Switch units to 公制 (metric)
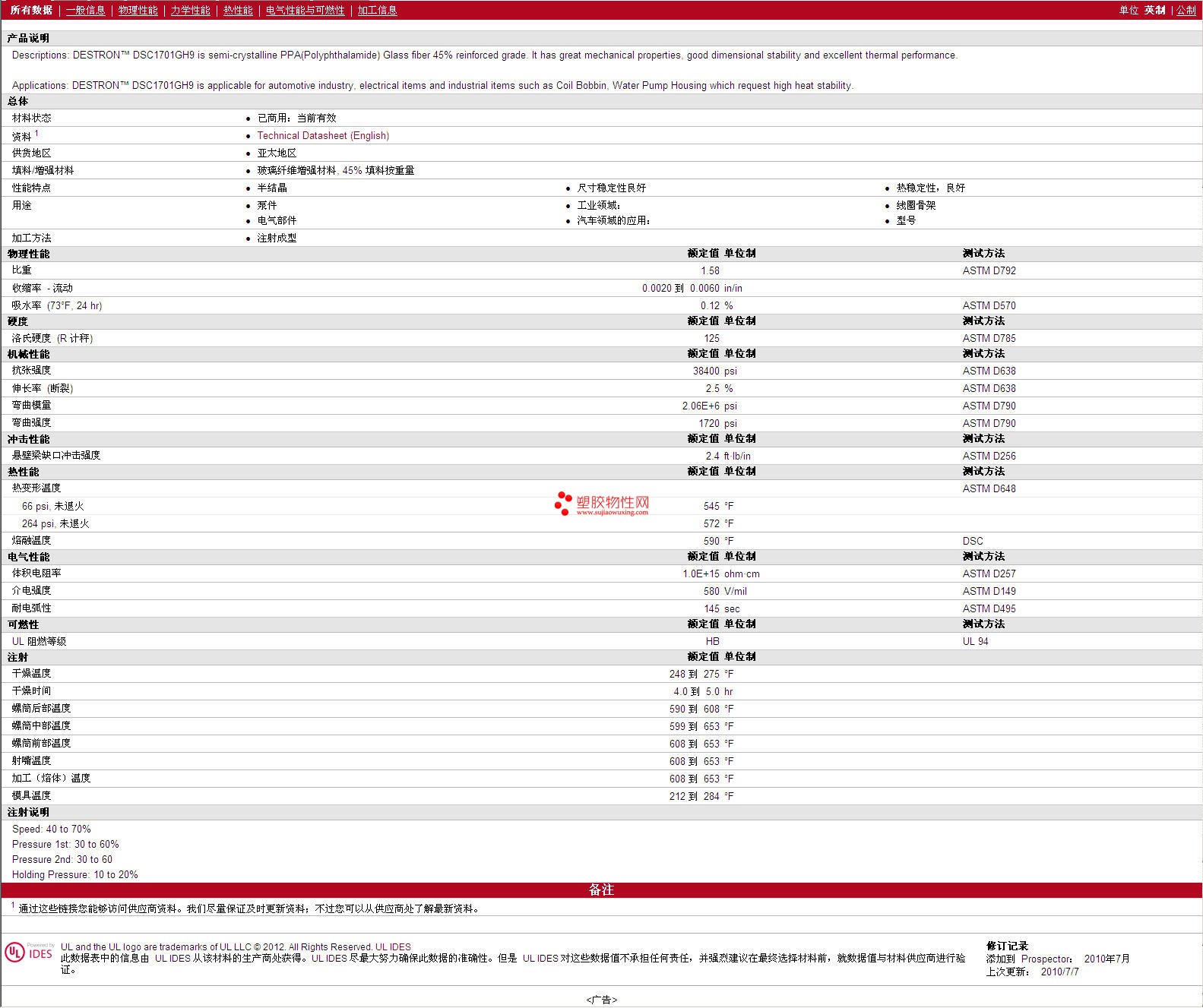This screenshot has height=1008, width=1203. [x=1186, y=10]
